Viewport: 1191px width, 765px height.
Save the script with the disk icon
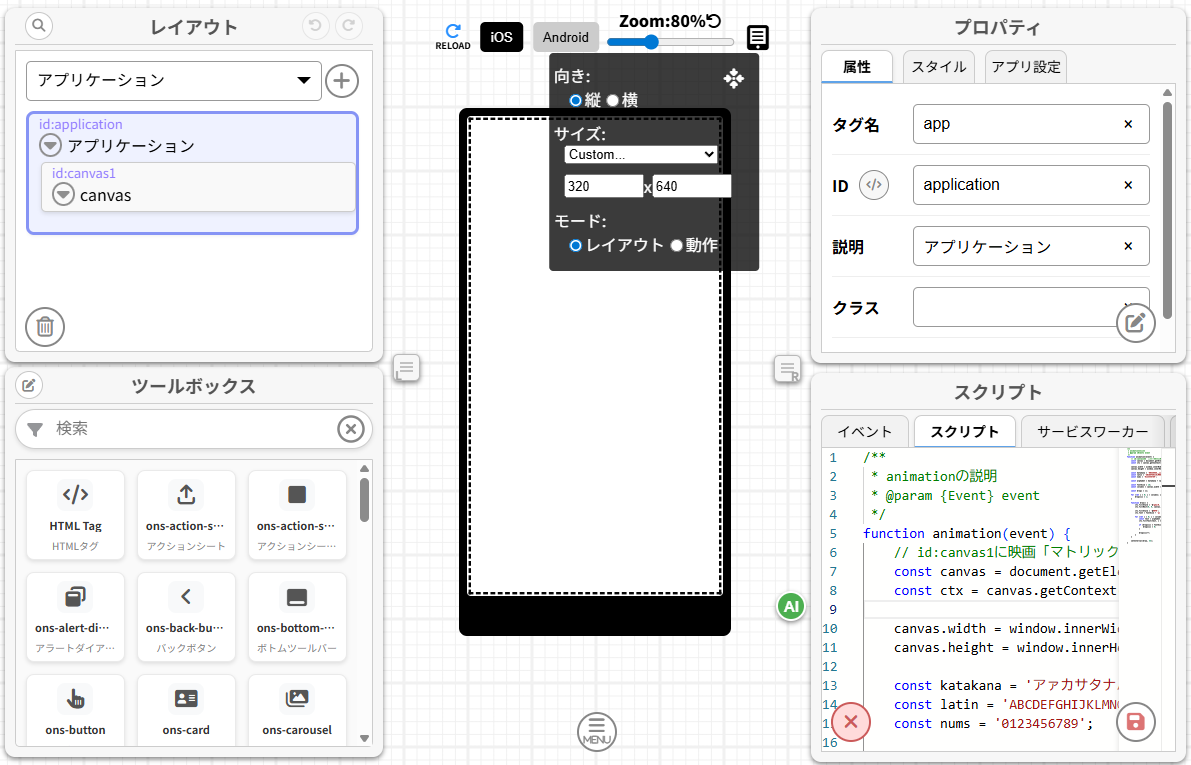(1136, 721)
